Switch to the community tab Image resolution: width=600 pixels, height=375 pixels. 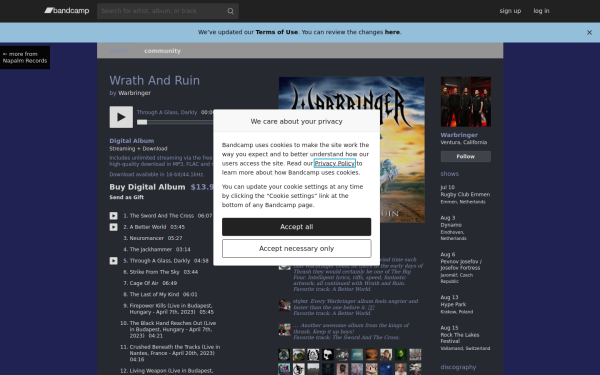pos(162,51)
